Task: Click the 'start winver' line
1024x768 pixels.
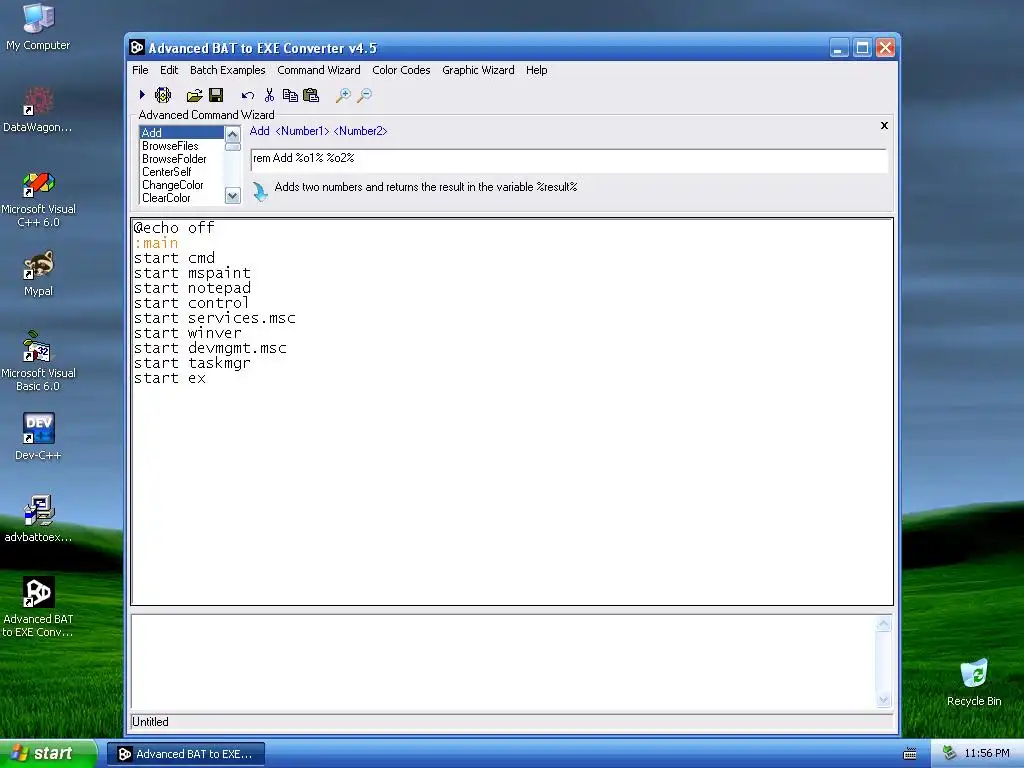Action: click(187, 333)
